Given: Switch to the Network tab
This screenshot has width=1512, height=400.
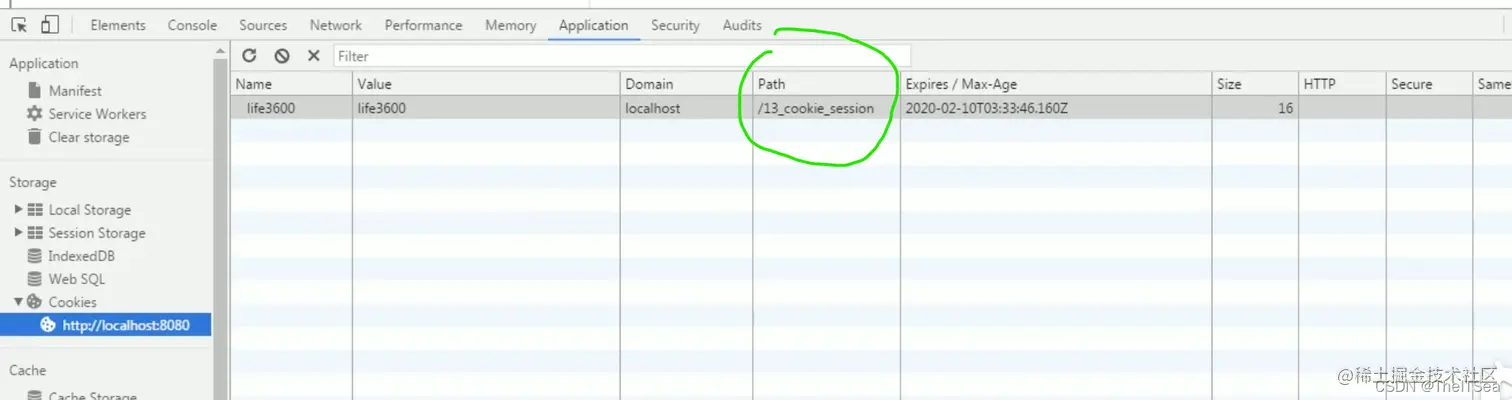Looking at the screenshot, I should pos(336,25).
